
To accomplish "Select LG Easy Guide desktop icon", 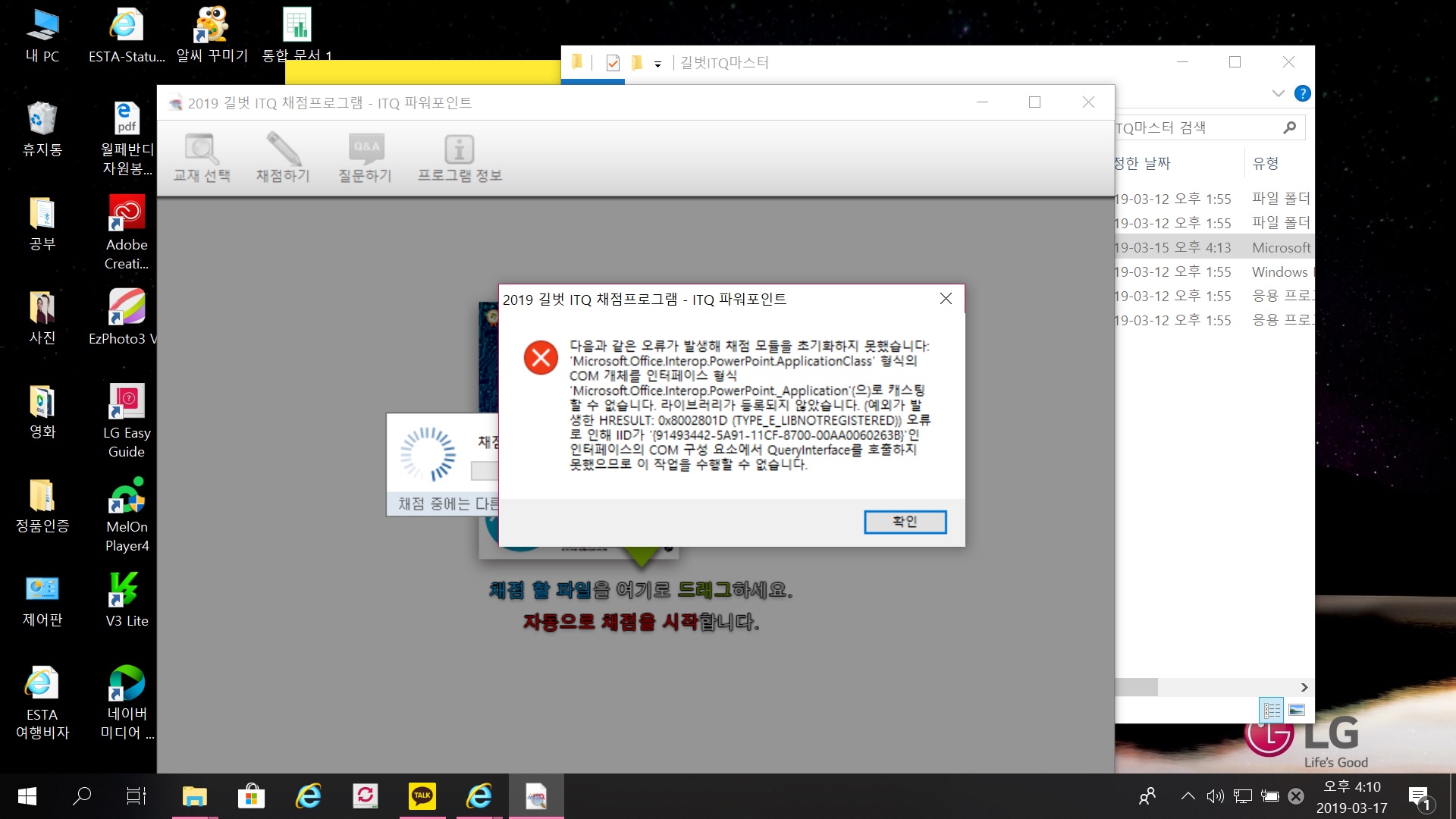I will (127, 420).
